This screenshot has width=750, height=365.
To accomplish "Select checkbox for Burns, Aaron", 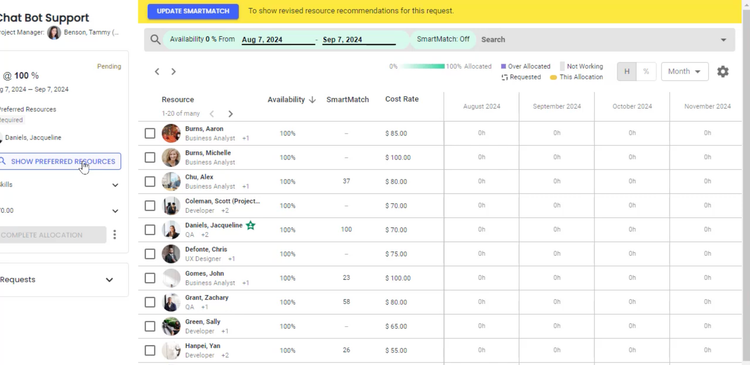I will tap(150, 133).
